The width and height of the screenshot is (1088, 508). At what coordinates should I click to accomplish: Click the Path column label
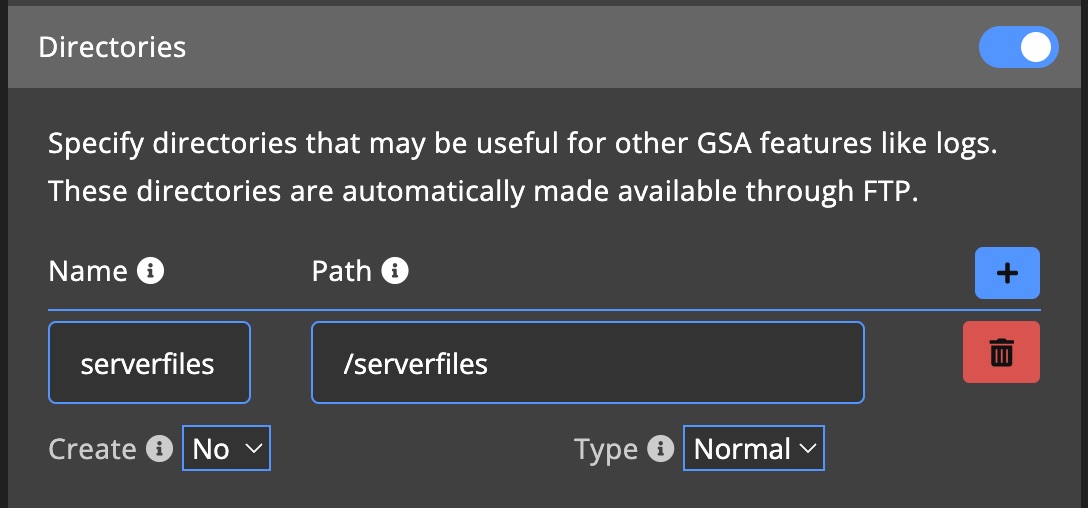(x=342, y=271)
